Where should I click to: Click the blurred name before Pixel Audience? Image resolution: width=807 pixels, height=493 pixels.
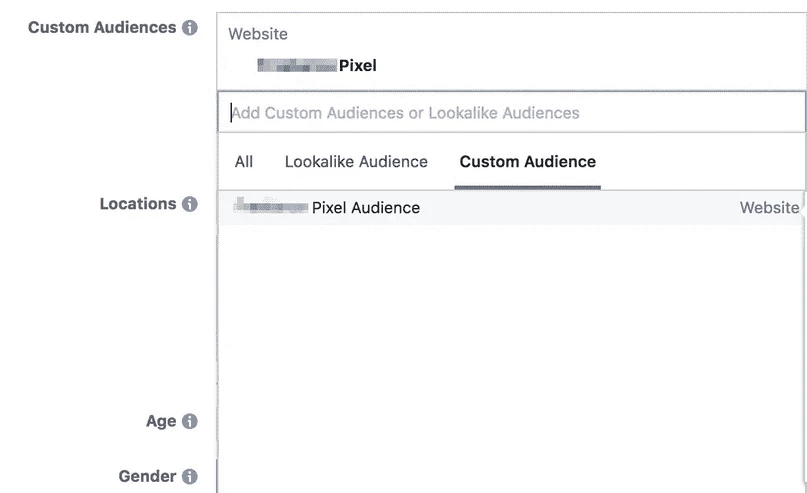(x=271, y=206)
